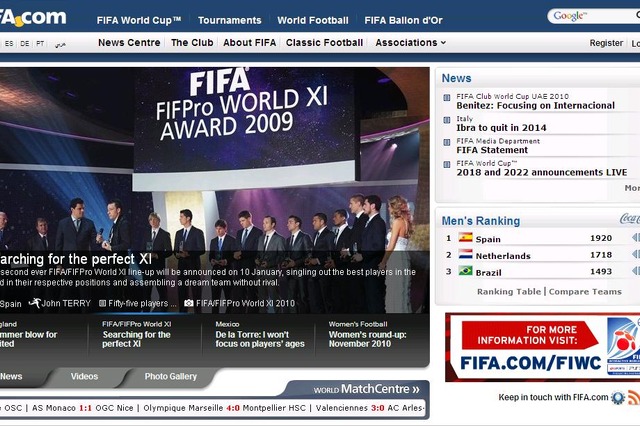Click Spain's ranking movement arrow
640x426 pixels.
coord(636,237)
